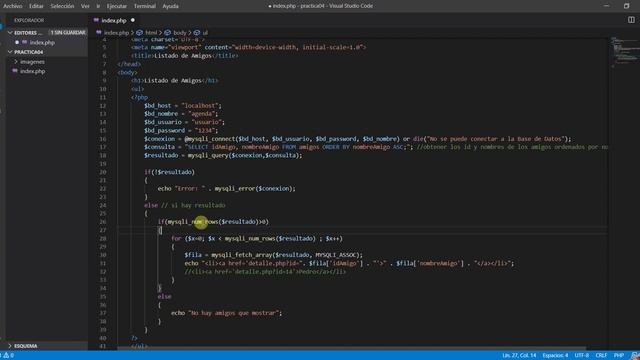Click the EXPLORADOR panel title
This screenshot has width=640, height=360.
29,20
